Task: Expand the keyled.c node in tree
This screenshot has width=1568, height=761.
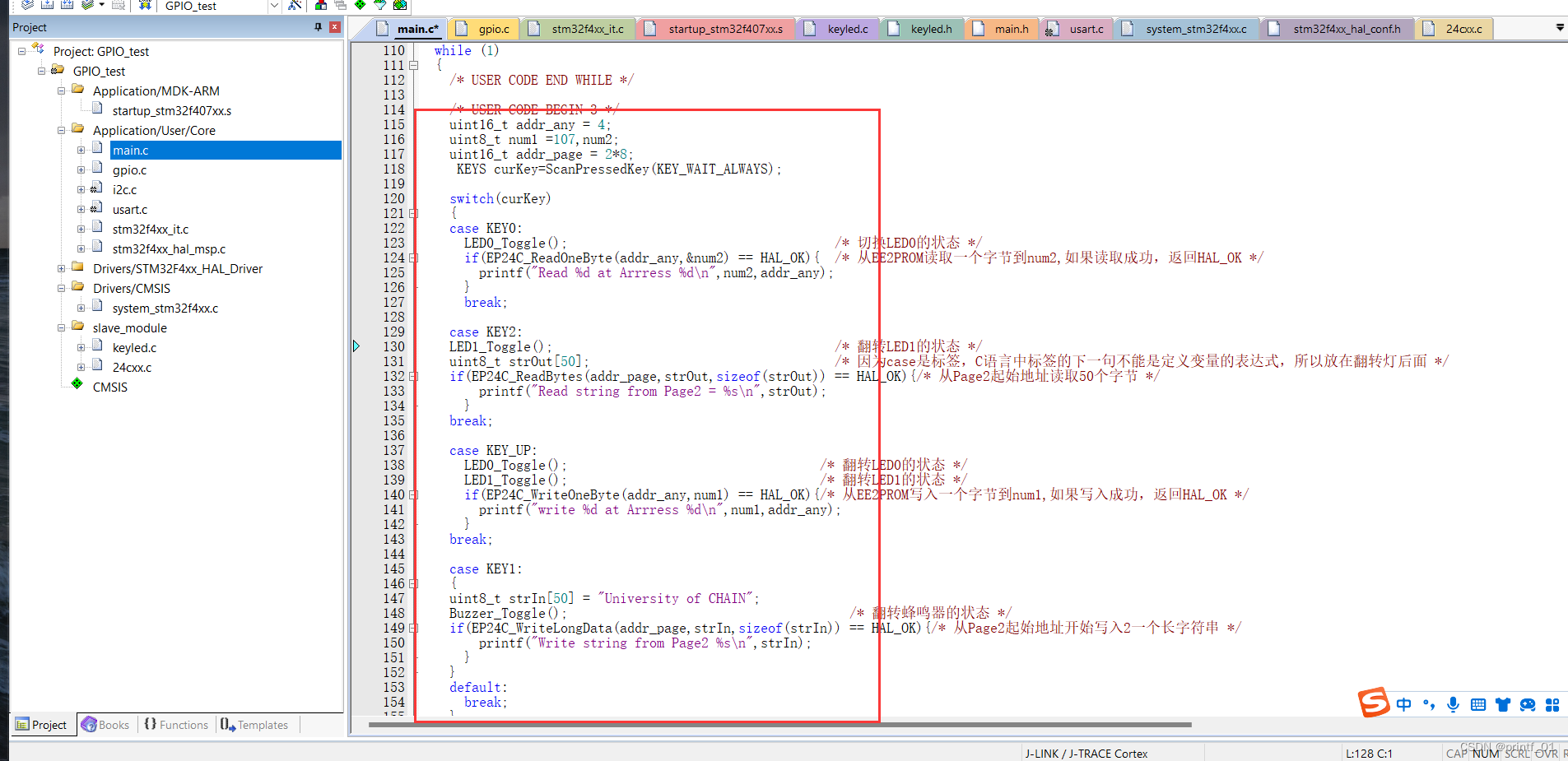Action: 81,347
